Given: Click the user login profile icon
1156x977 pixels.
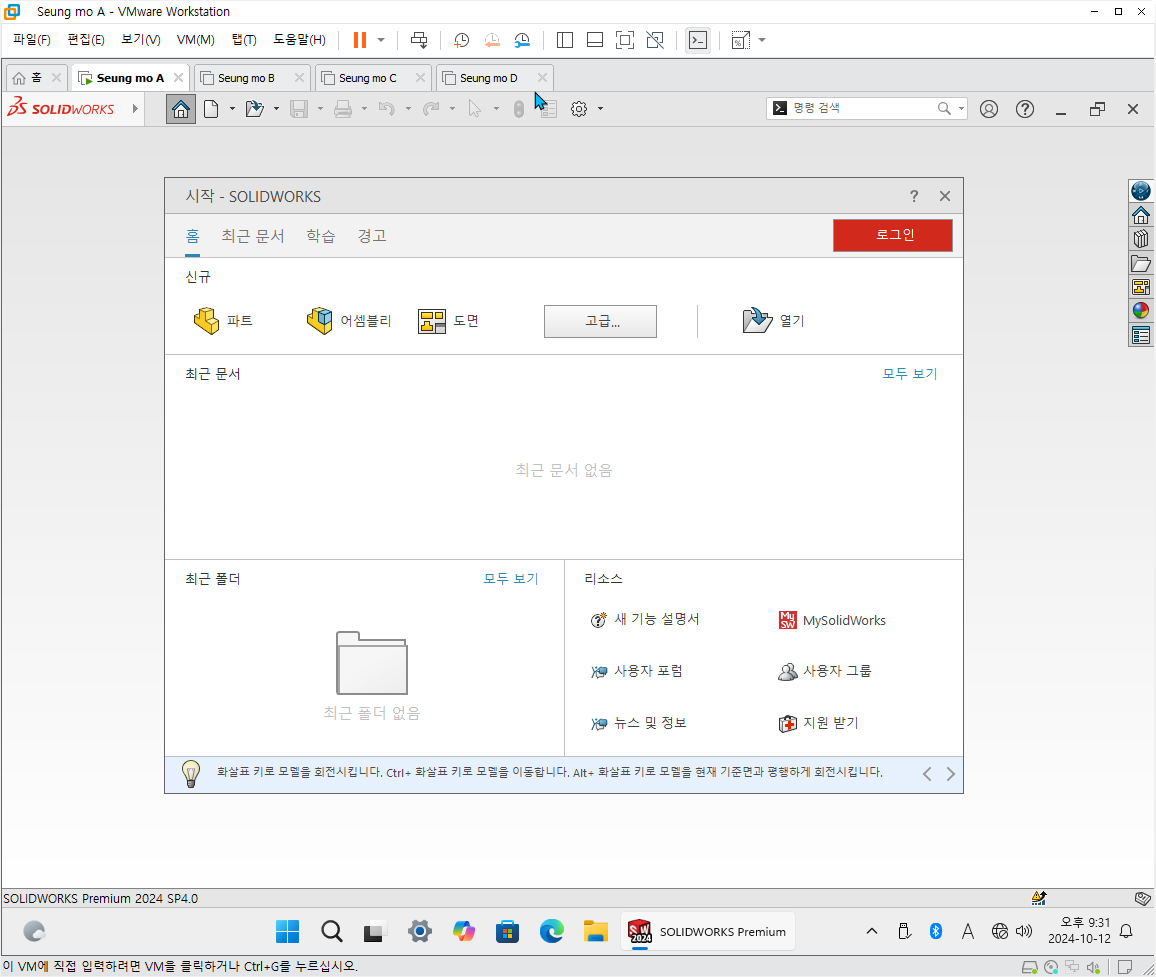Looking at the screenshot, I should 989,109.
